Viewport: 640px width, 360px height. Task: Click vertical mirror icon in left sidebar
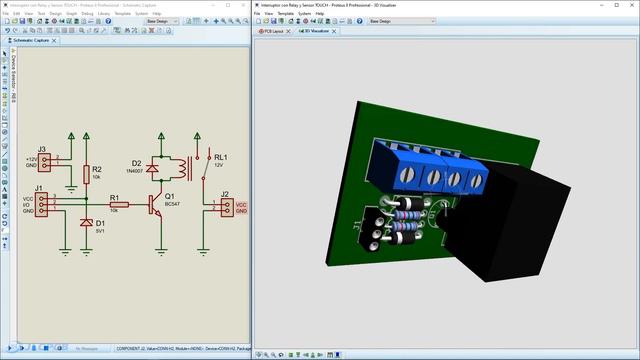tap(4, 246)
